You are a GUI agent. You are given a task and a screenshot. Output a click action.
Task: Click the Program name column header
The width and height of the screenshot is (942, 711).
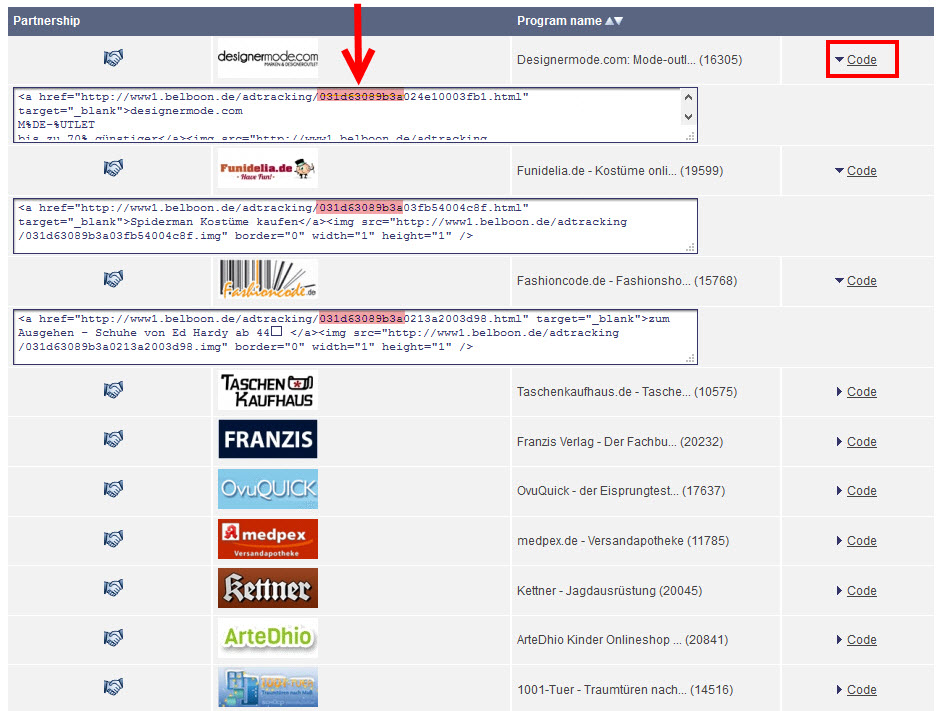[x=559, y=21]
